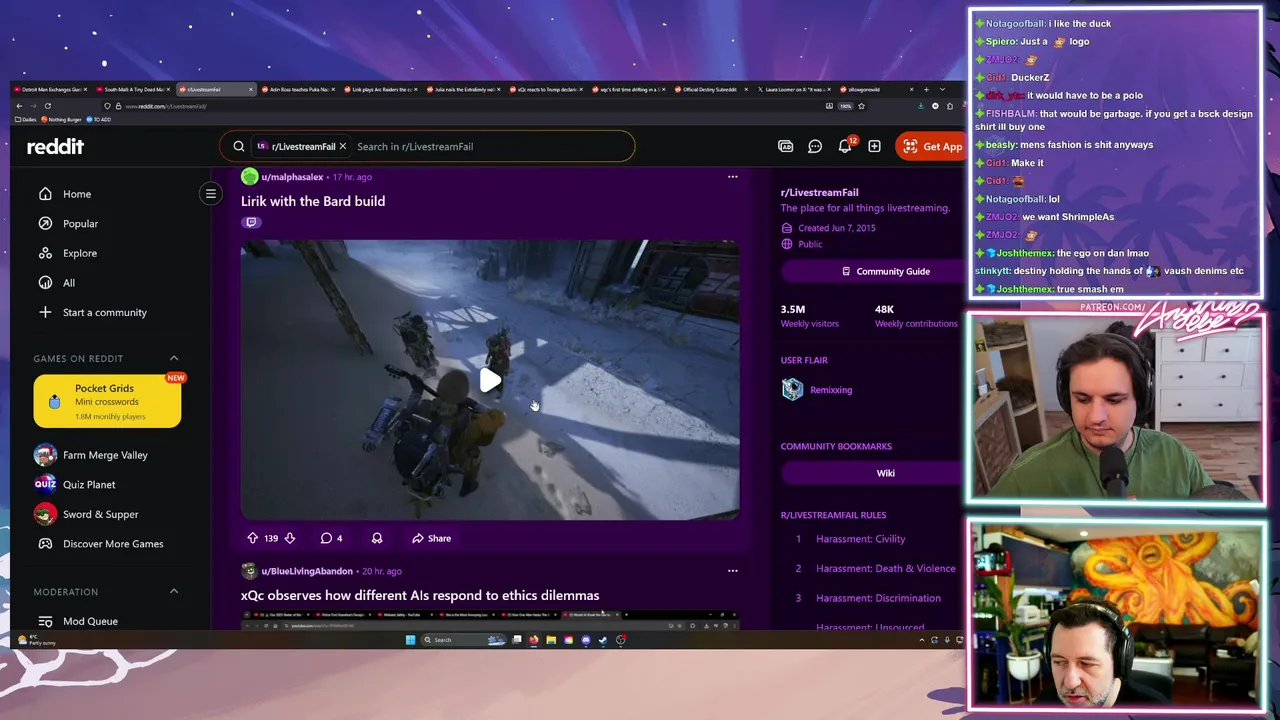The image size is (1280, 720).
Task: Open xQc observes how different AIs post
Action: tap(420, 595)
